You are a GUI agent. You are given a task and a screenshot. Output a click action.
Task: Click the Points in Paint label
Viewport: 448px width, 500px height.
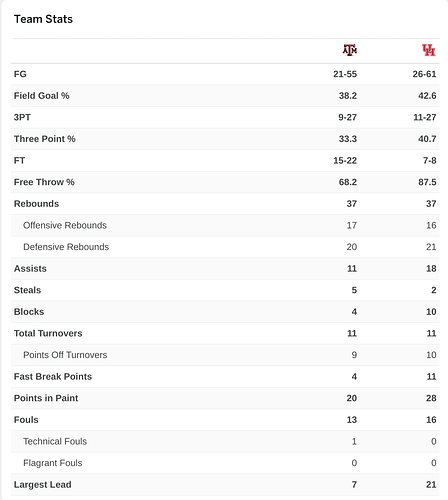[x=46, y=398]
